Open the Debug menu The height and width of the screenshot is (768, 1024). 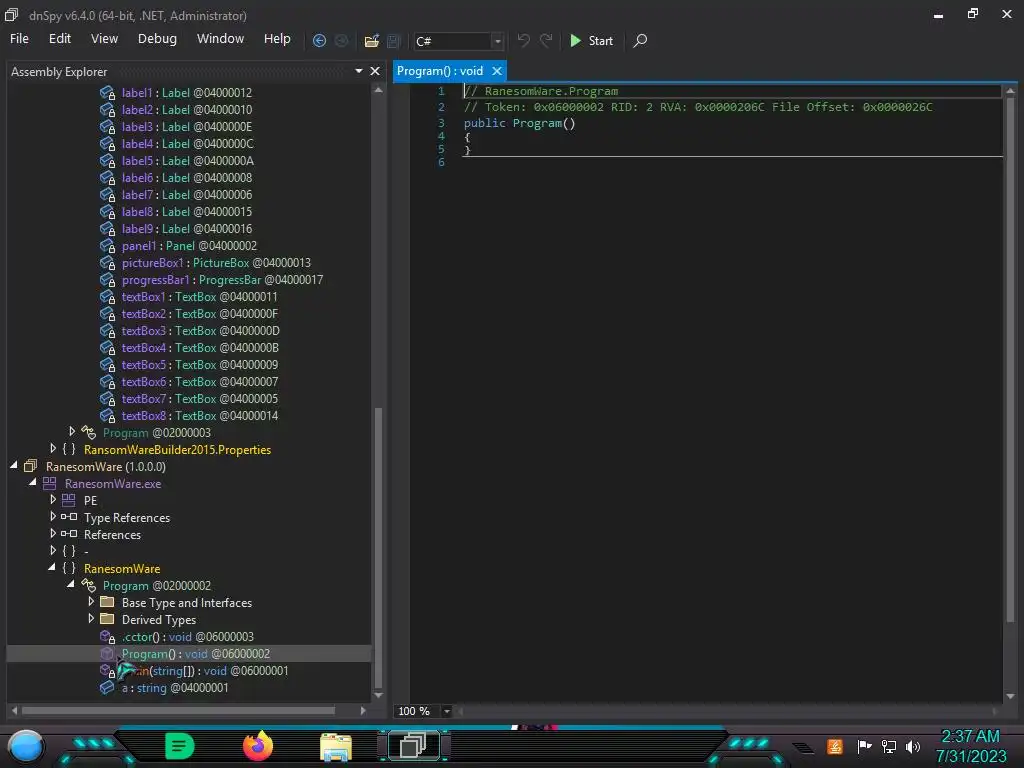coord(157,39)
